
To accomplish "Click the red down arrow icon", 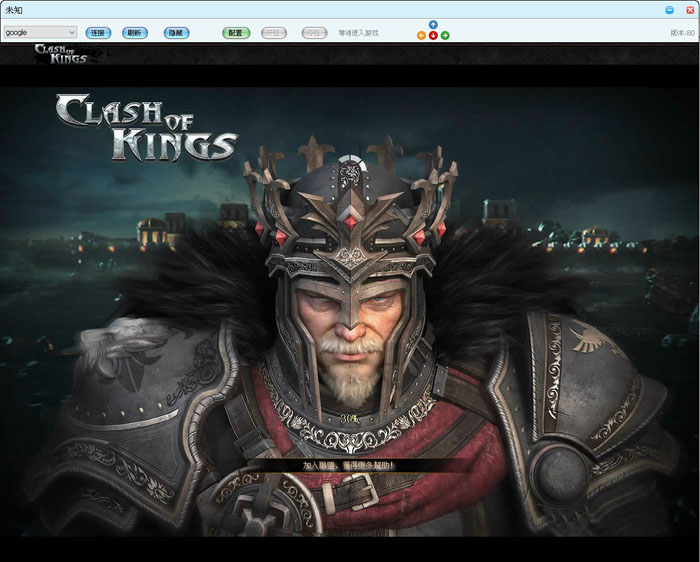I will coord(433,36).
